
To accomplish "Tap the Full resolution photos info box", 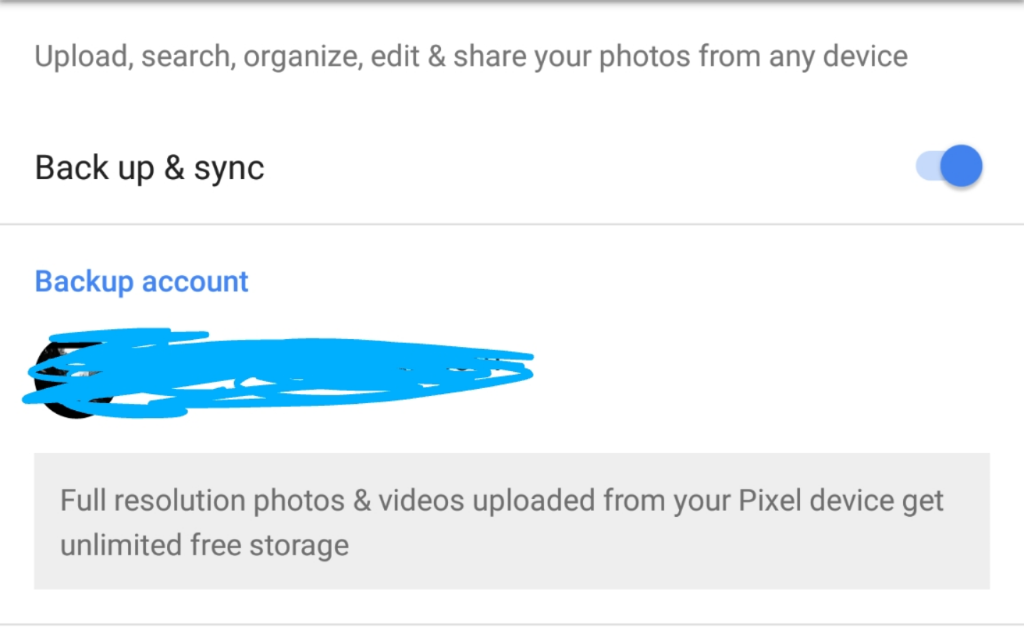I will point(512,521).
